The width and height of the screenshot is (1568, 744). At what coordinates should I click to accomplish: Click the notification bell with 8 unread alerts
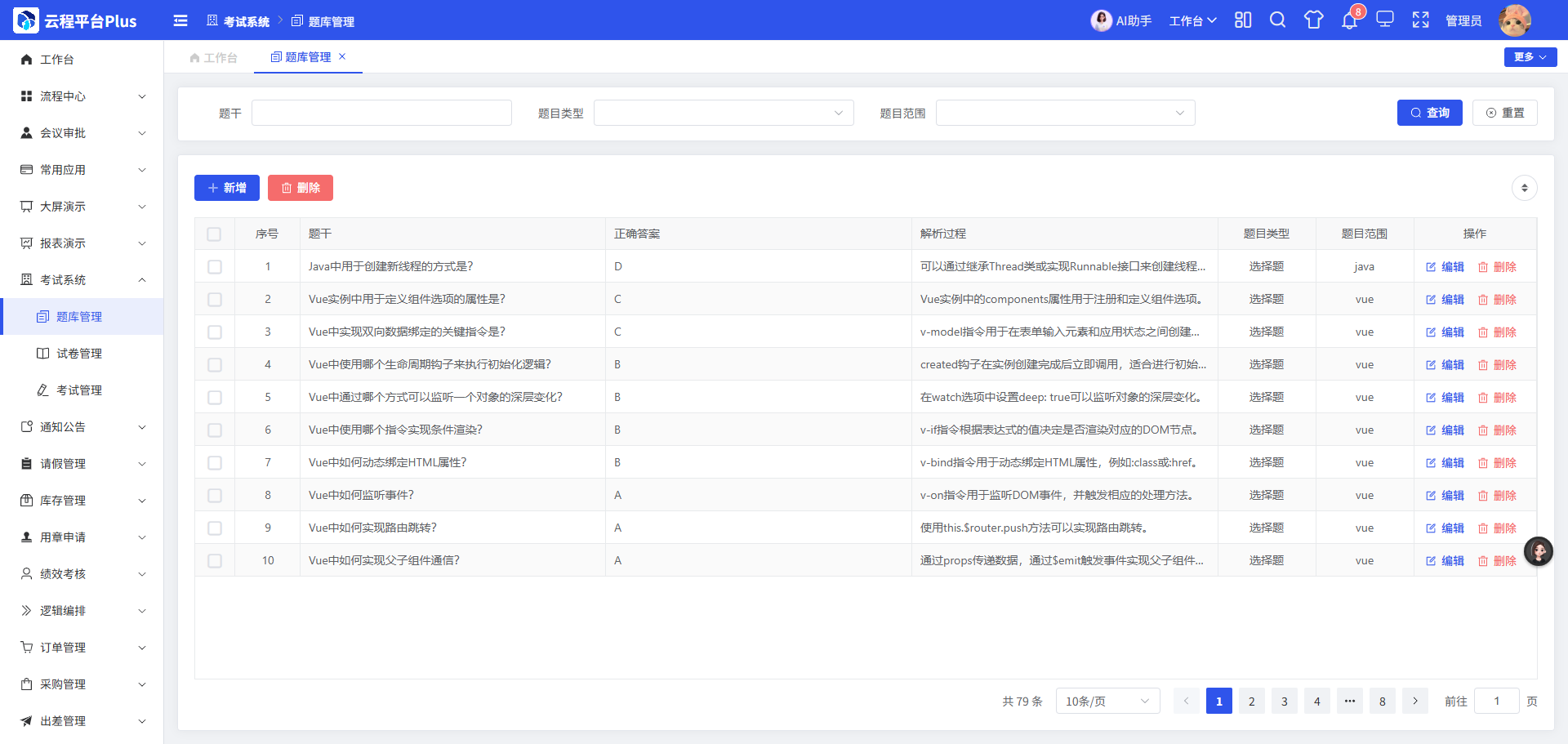pyautogui.click(x=1347, y=22)
